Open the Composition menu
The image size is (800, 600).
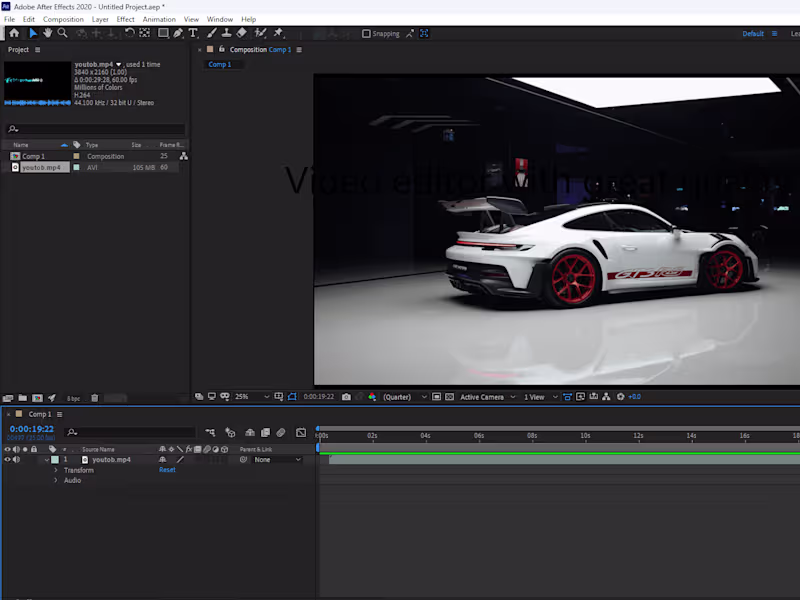pos(63,18)
